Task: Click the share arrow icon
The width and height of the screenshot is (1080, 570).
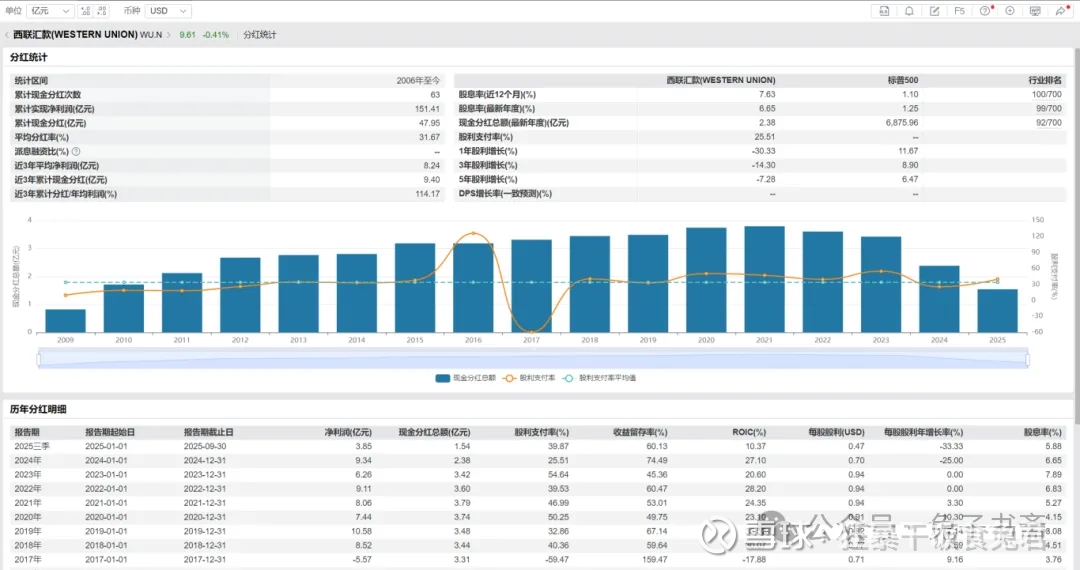Action: (1060, 10)
